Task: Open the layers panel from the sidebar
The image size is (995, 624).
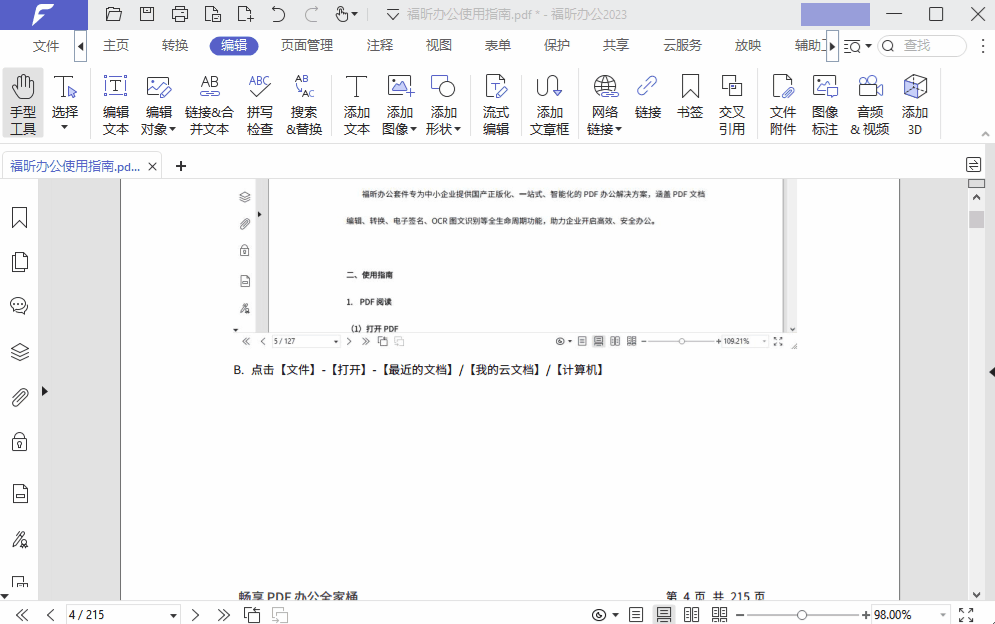Action: click(19, 352)
